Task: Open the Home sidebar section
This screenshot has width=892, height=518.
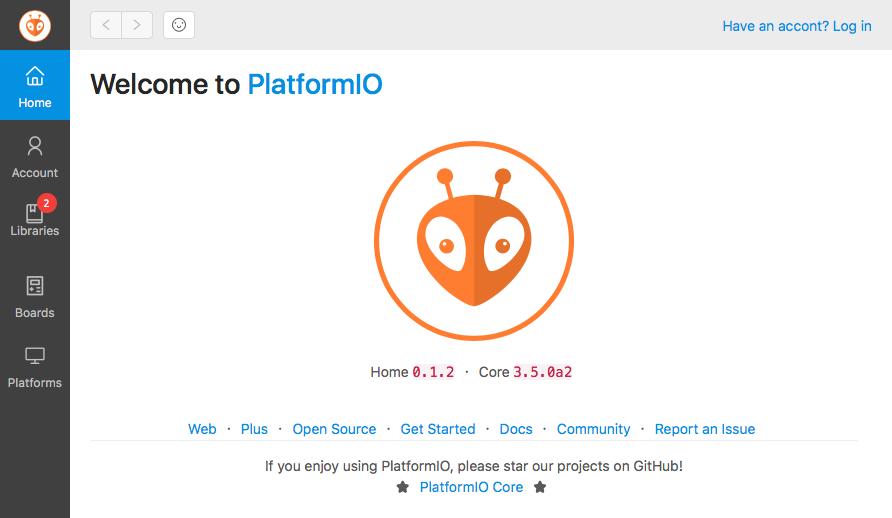Action: click(x=35, y=85)
